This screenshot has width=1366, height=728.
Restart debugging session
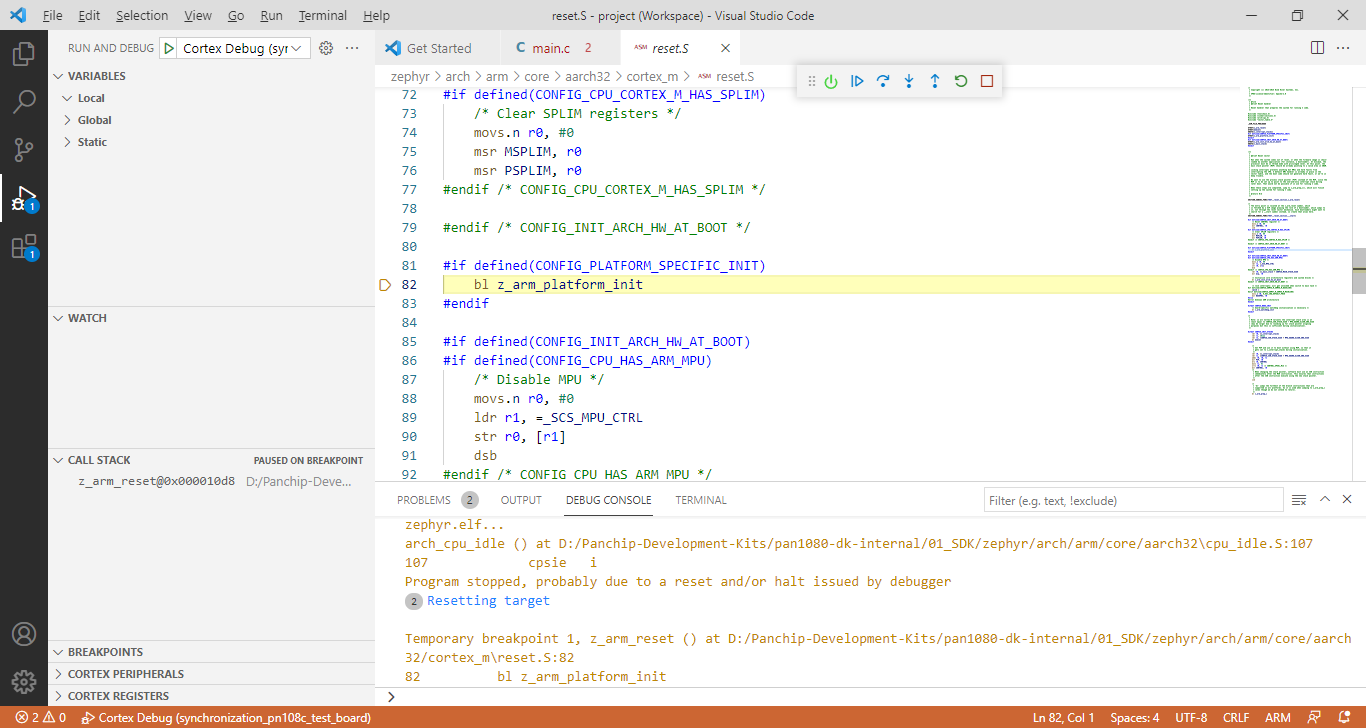coord(961,81)
